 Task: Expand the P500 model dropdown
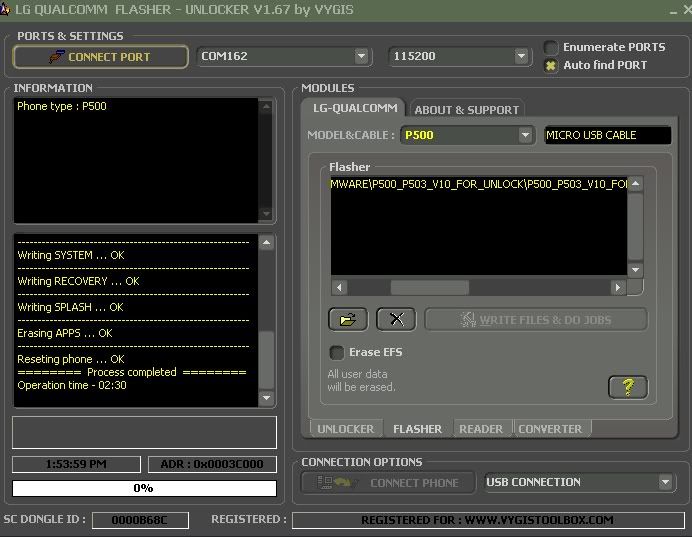(x=525, y=135)
